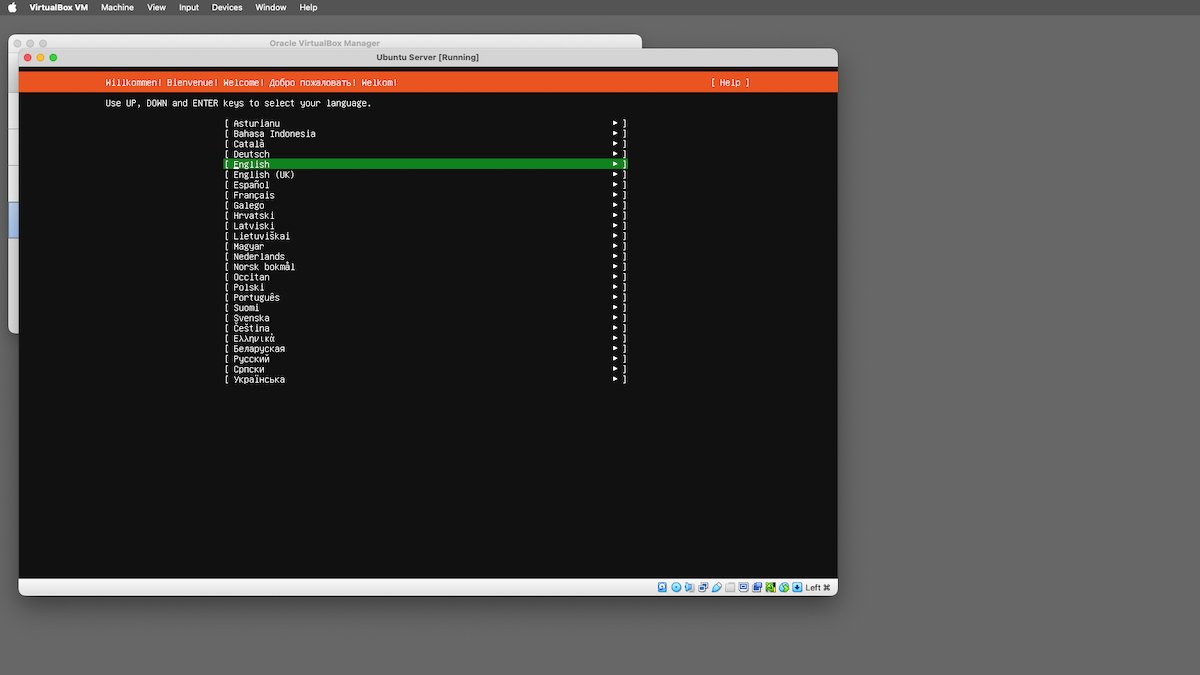The width and height of the screenshot is (1200, 675).
Task: Click the mouse integration globe status icon
Action: pyautogui.click(x=784, y=587)
